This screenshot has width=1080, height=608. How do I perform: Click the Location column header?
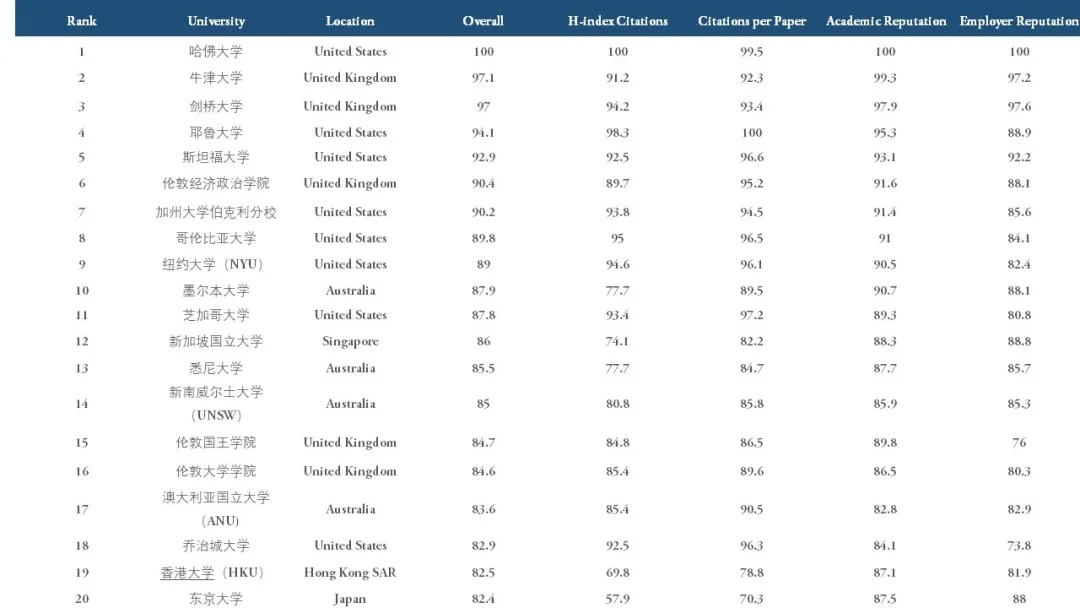(350, 21)
